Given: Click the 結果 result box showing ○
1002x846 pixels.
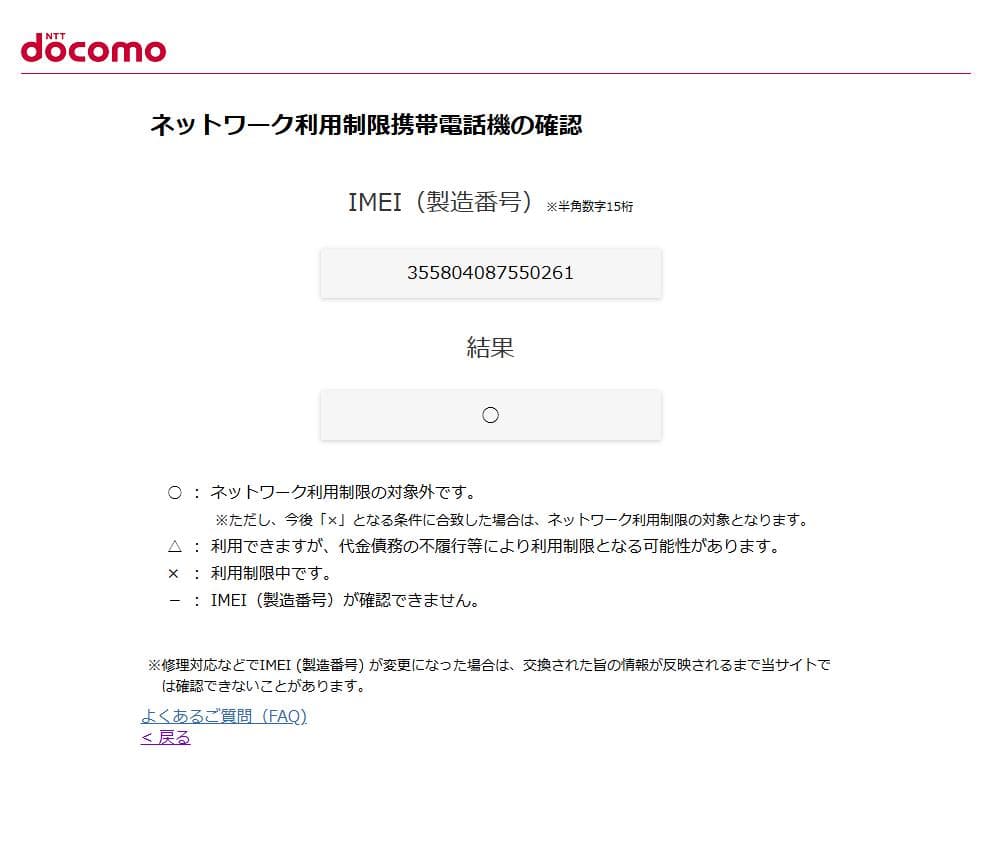Looking at the screenshot, I should pos(490,414).
